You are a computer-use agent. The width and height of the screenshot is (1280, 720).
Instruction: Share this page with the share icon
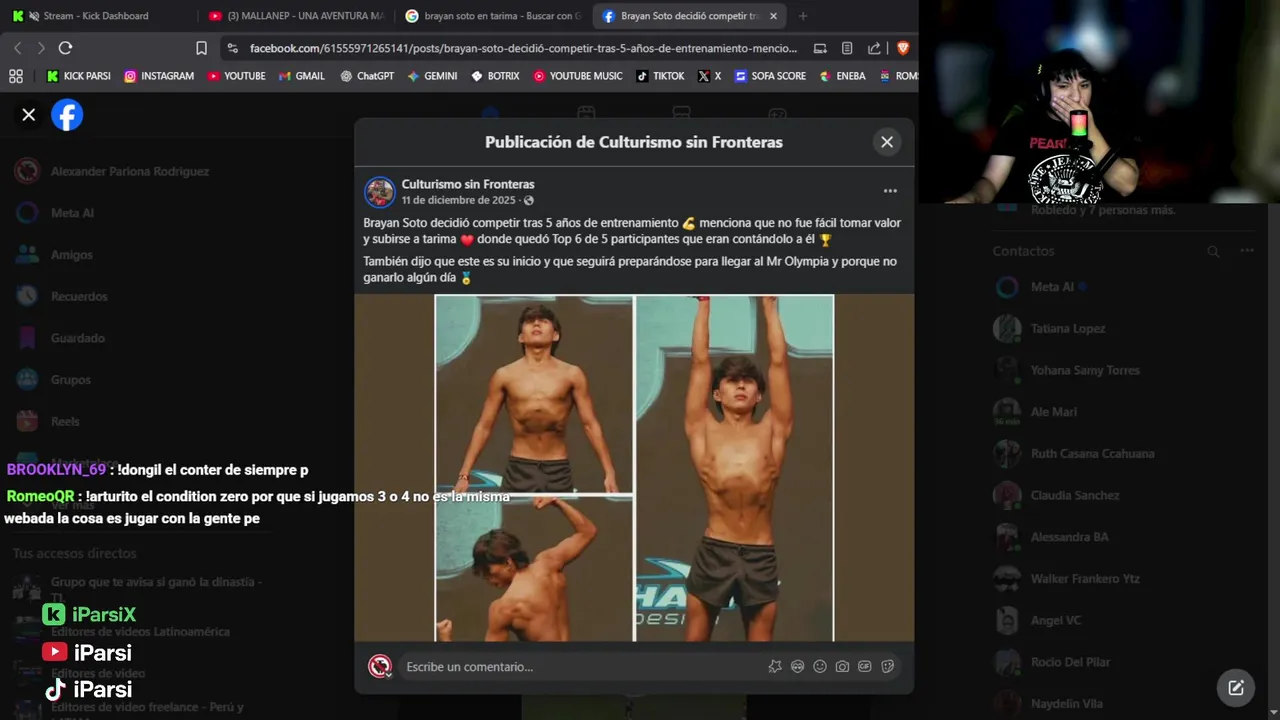[x=874, y=48]
